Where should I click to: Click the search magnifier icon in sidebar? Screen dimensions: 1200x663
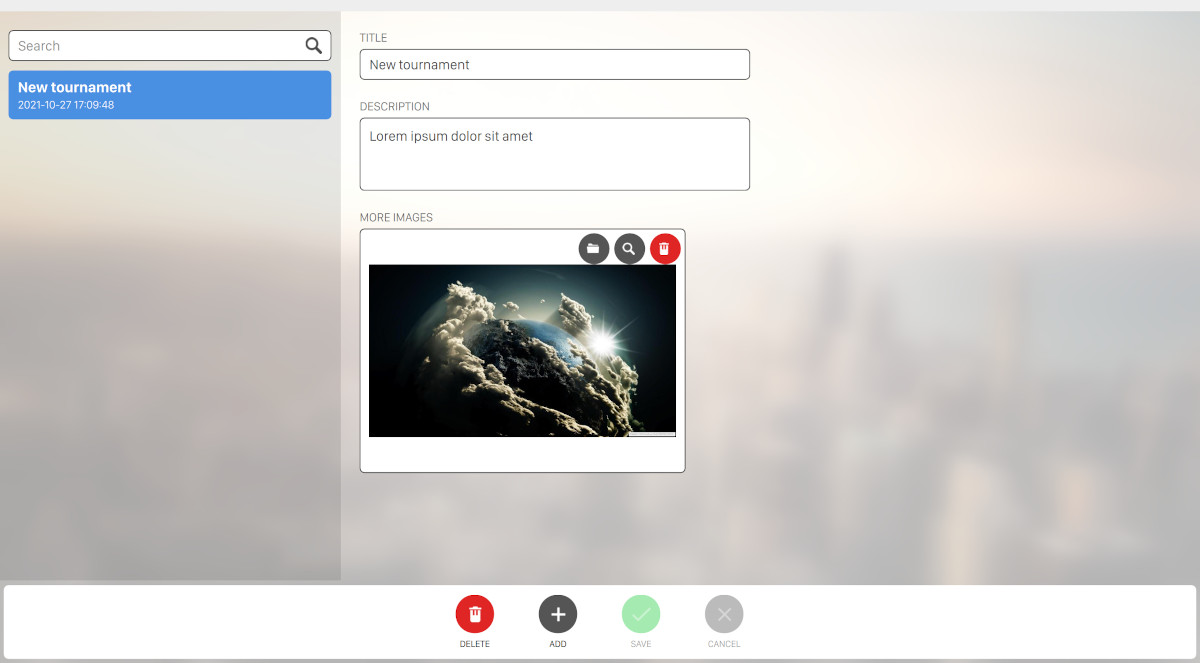[x=313, y=45]
